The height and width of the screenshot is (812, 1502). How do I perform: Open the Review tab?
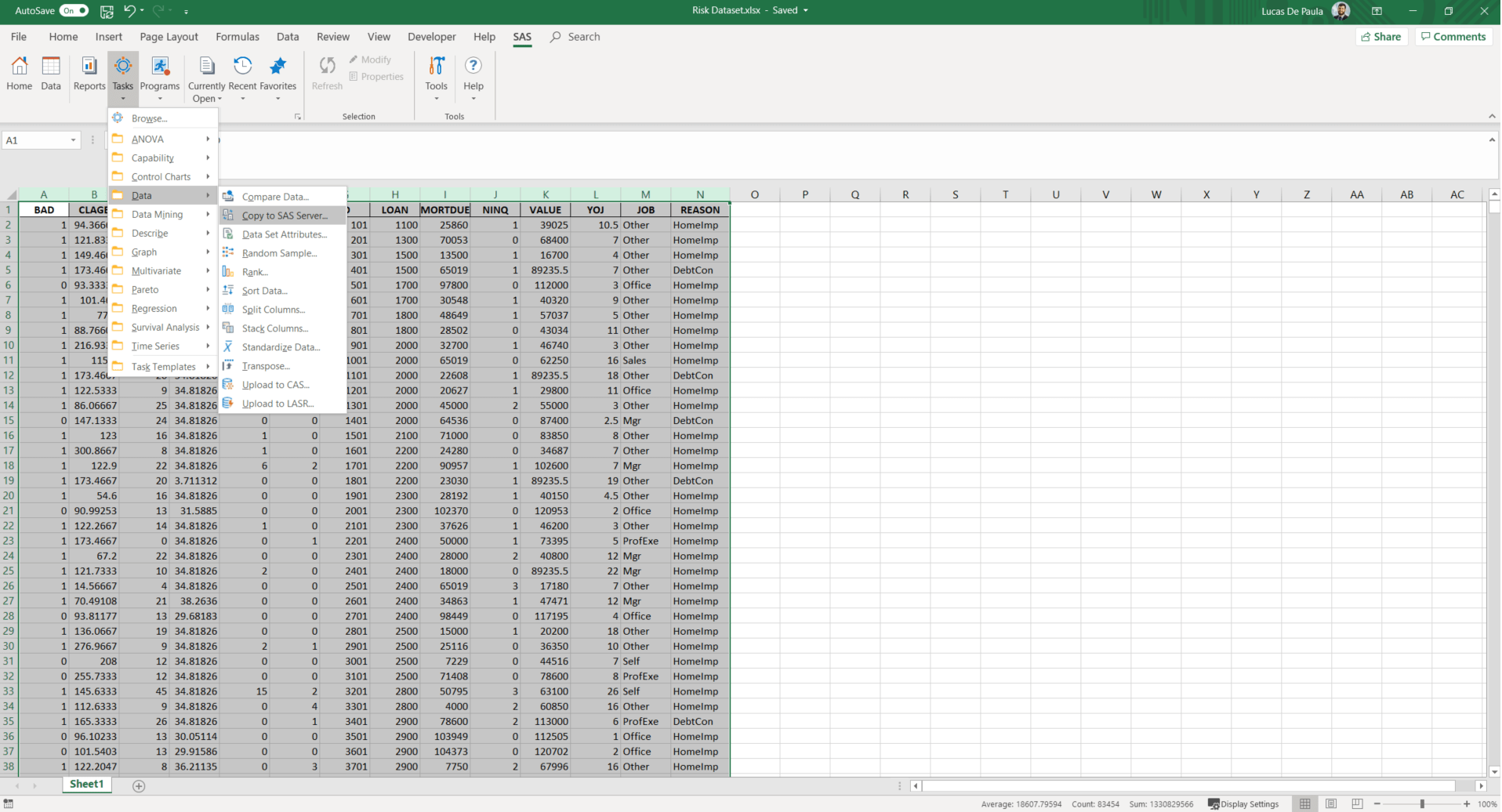click(332, 36)
